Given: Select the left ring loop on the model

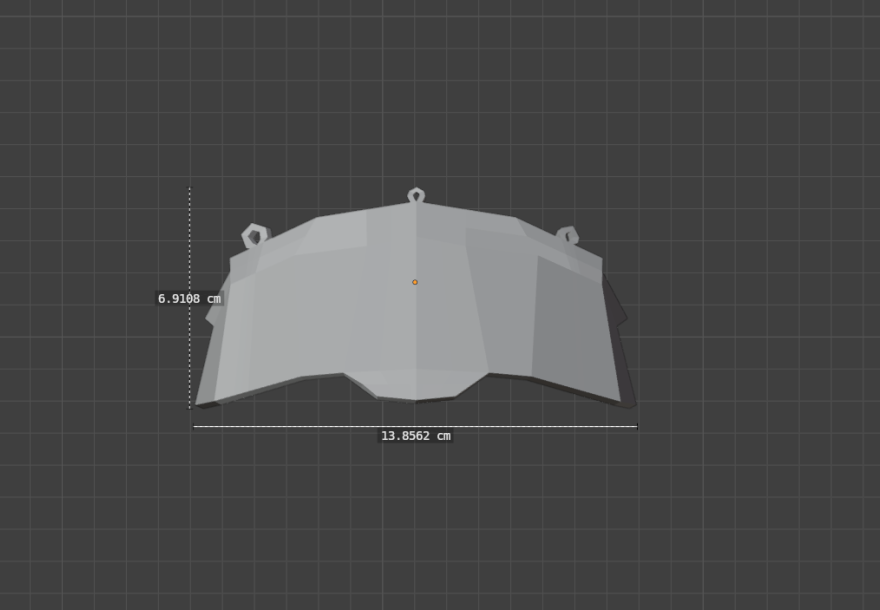Looking at the screenshot, I should tap(255, 236).
